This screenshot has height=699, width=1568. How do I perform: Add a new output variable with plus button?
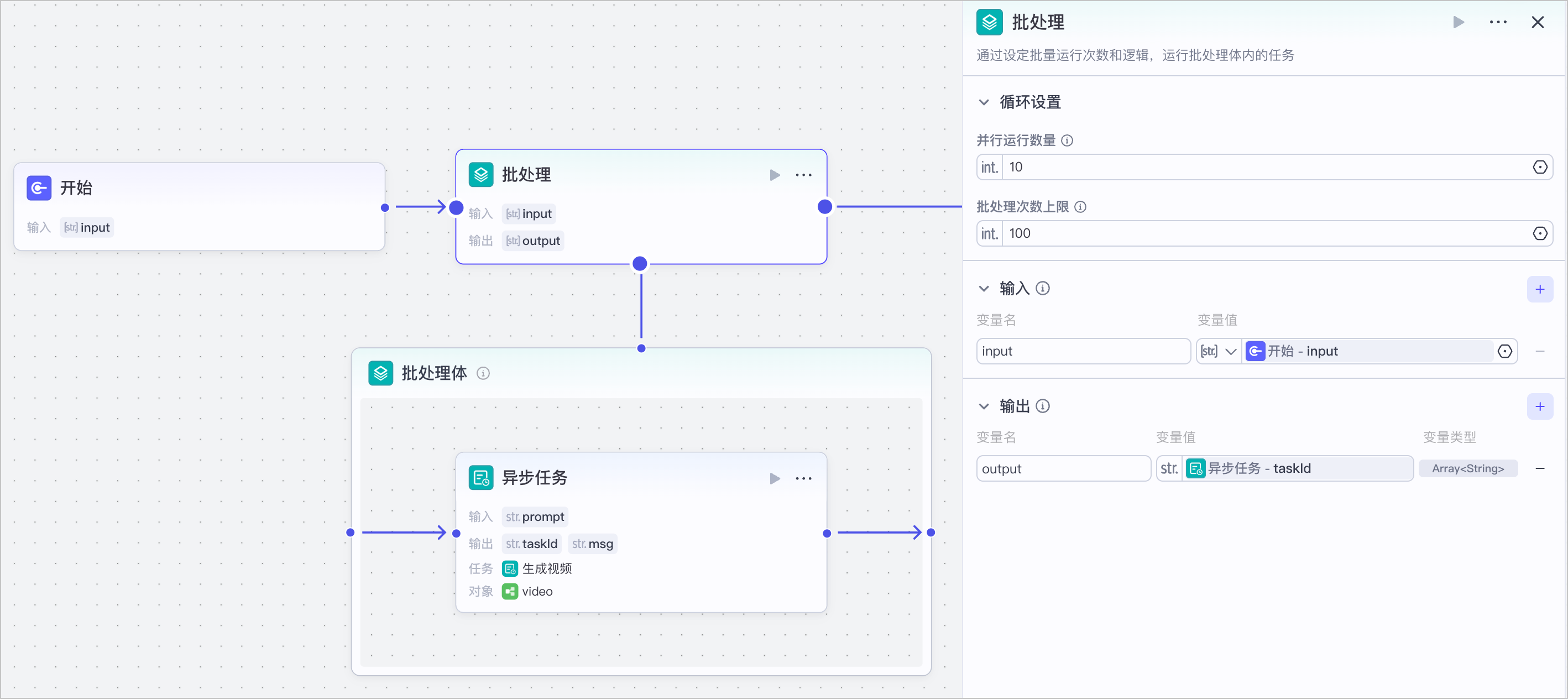[x=1539, y=406]
